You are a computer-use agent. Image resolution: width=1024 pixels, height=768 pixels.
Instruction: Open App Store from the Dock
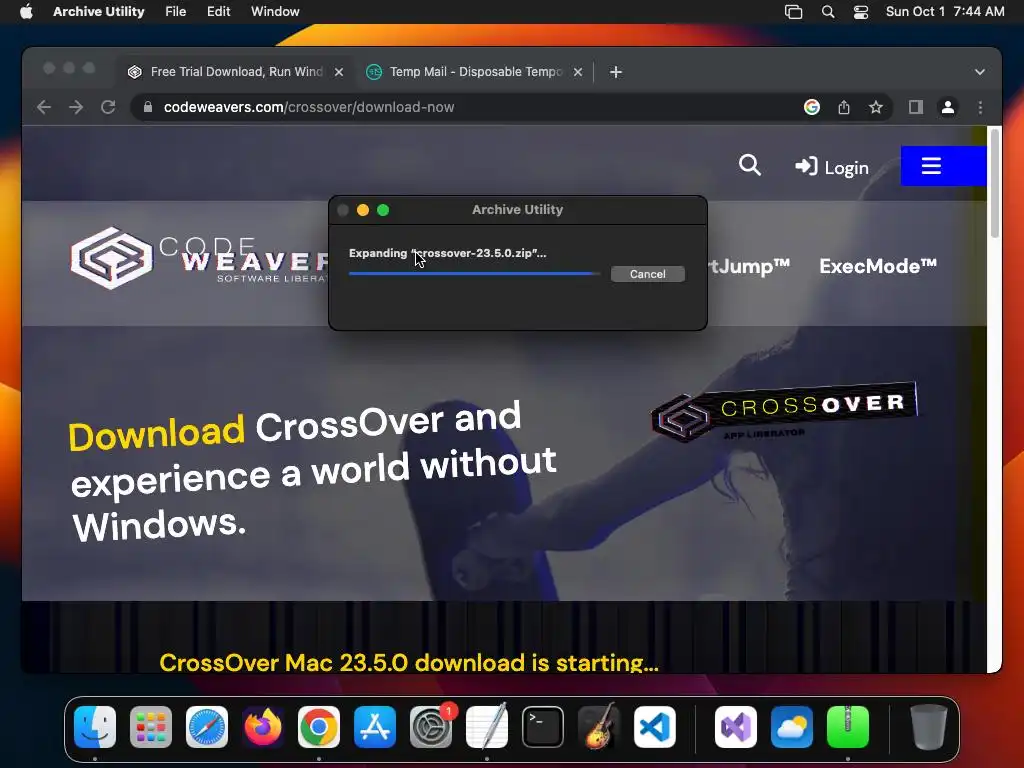click(375, 727)
